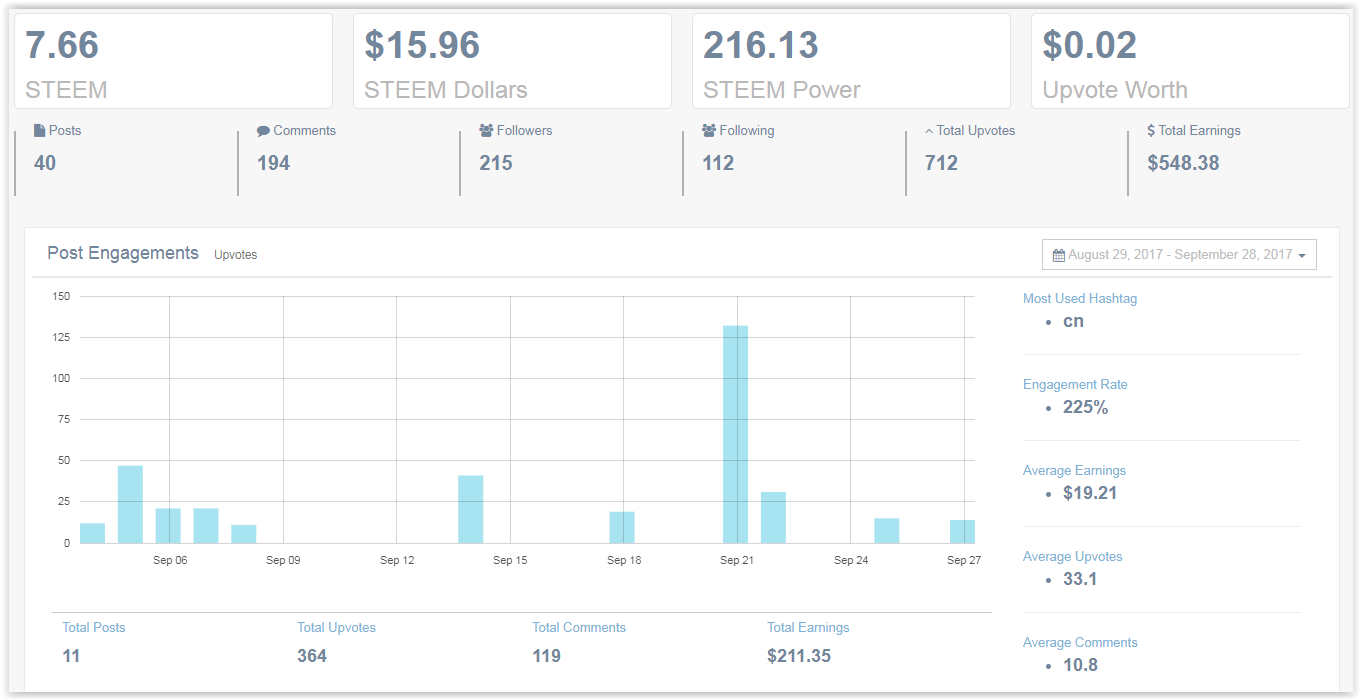Click the Total Comments value 119
1361x700 pixels.
point(546,656)
